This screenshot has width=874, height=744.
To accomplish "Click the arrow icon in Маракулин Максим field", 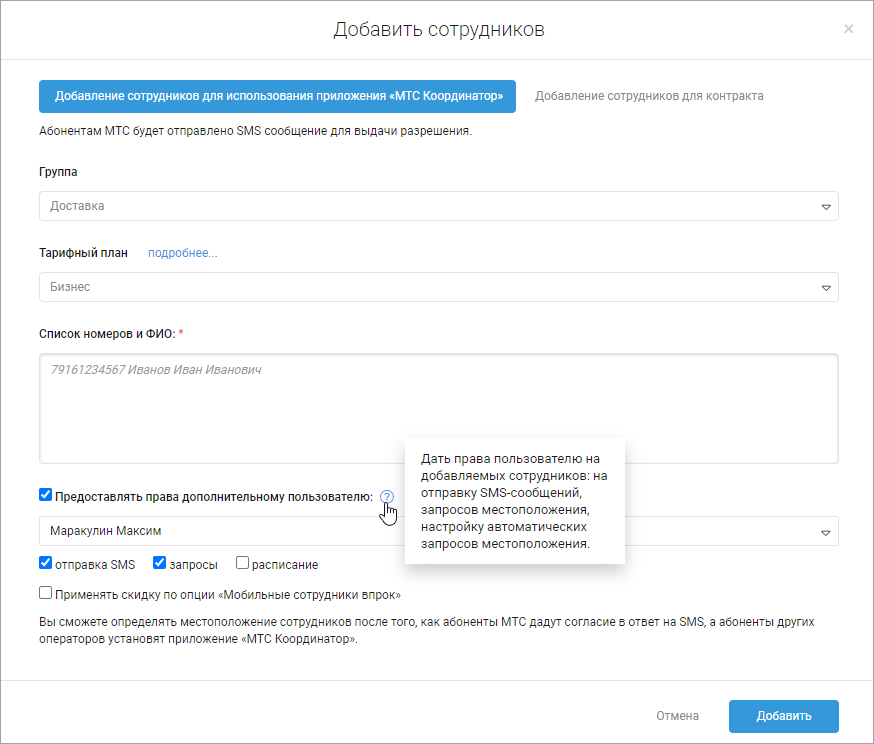I will click(826, 532).
